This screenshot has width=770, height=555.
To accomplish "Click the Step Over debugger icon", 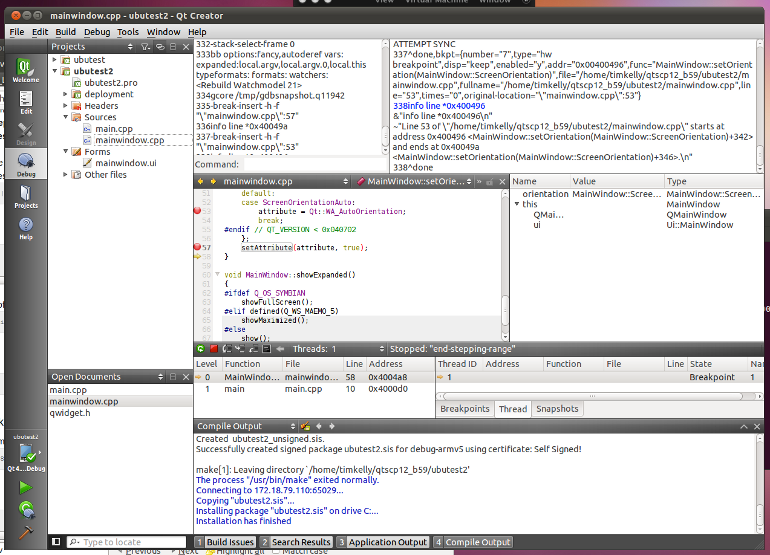I will [x=227, y=349].
